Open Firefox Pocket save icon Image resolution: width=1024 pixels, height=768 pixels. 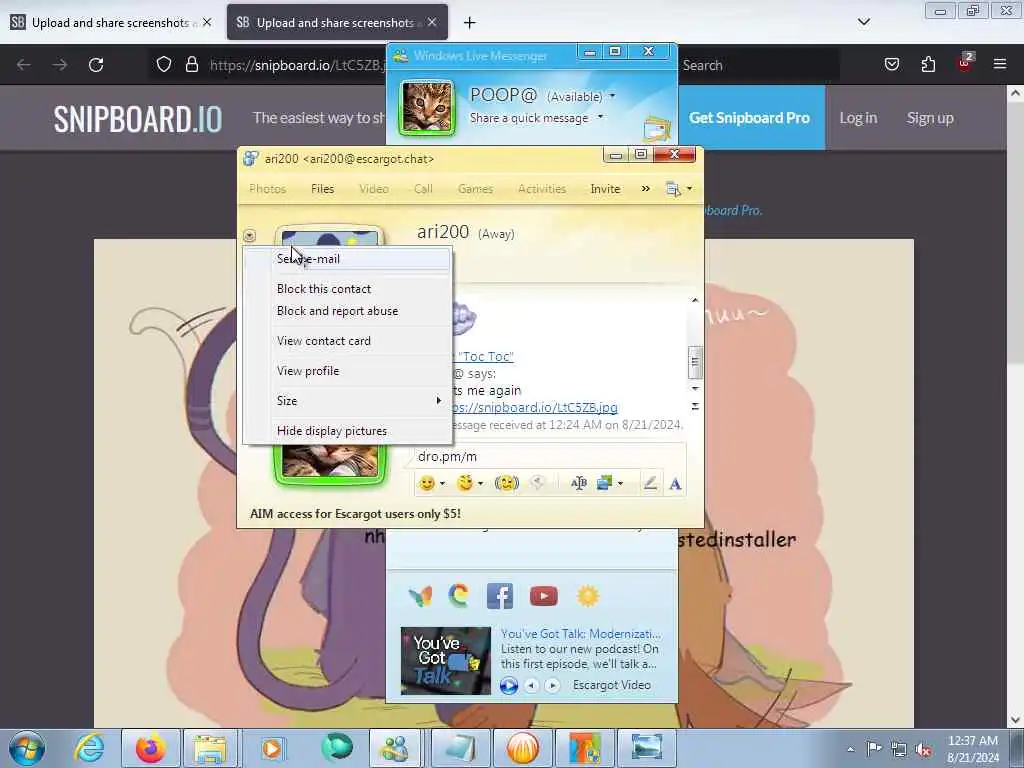point(892,65)
